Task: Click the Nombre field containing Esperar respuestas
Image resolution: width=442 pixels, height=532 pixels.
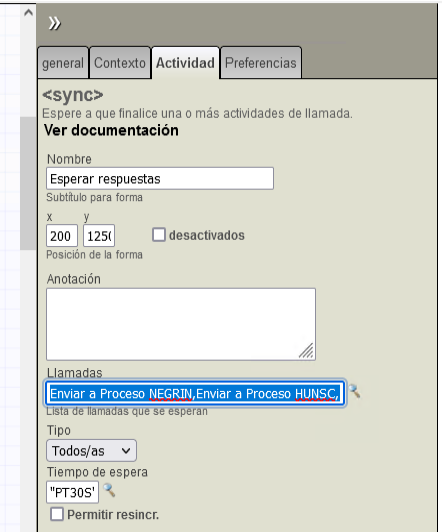Action: [x=160, y=178]
